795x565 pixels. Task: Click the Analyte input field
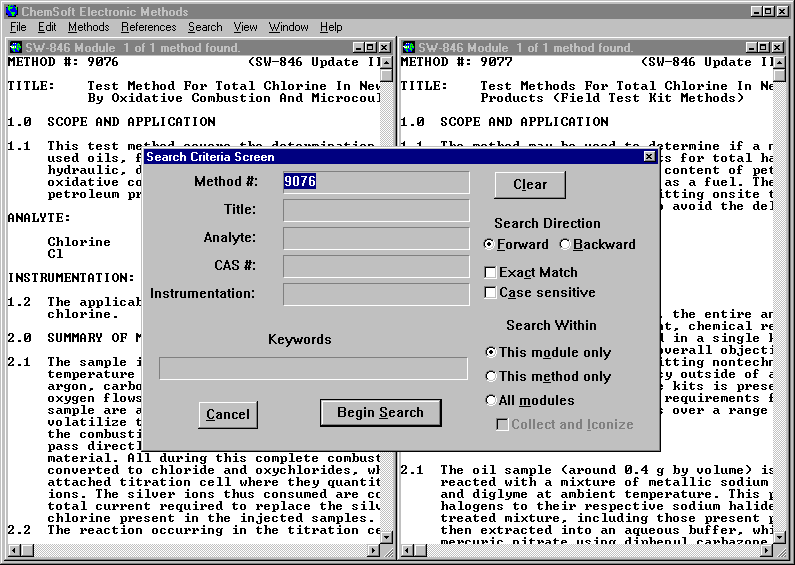coord(376,238)
